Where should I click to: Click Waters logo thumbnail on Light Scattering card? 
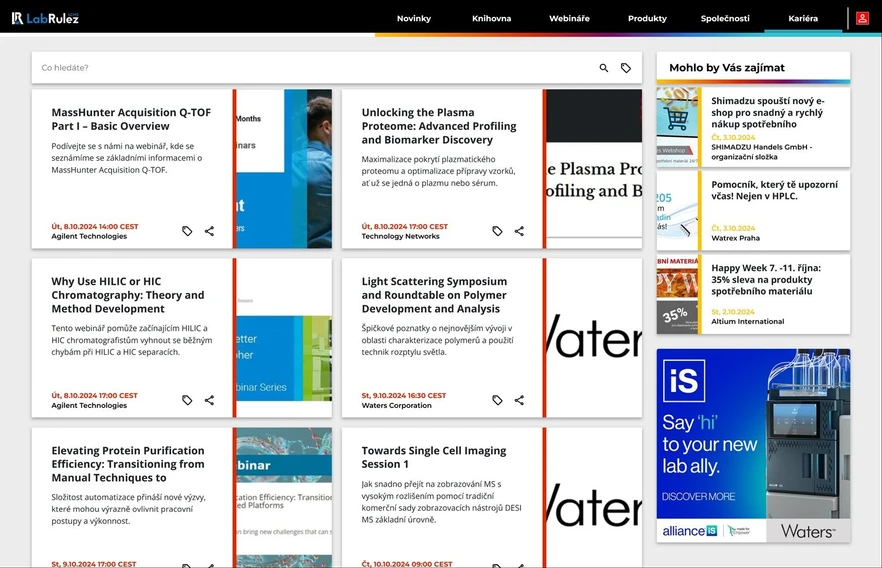(594, 337)
